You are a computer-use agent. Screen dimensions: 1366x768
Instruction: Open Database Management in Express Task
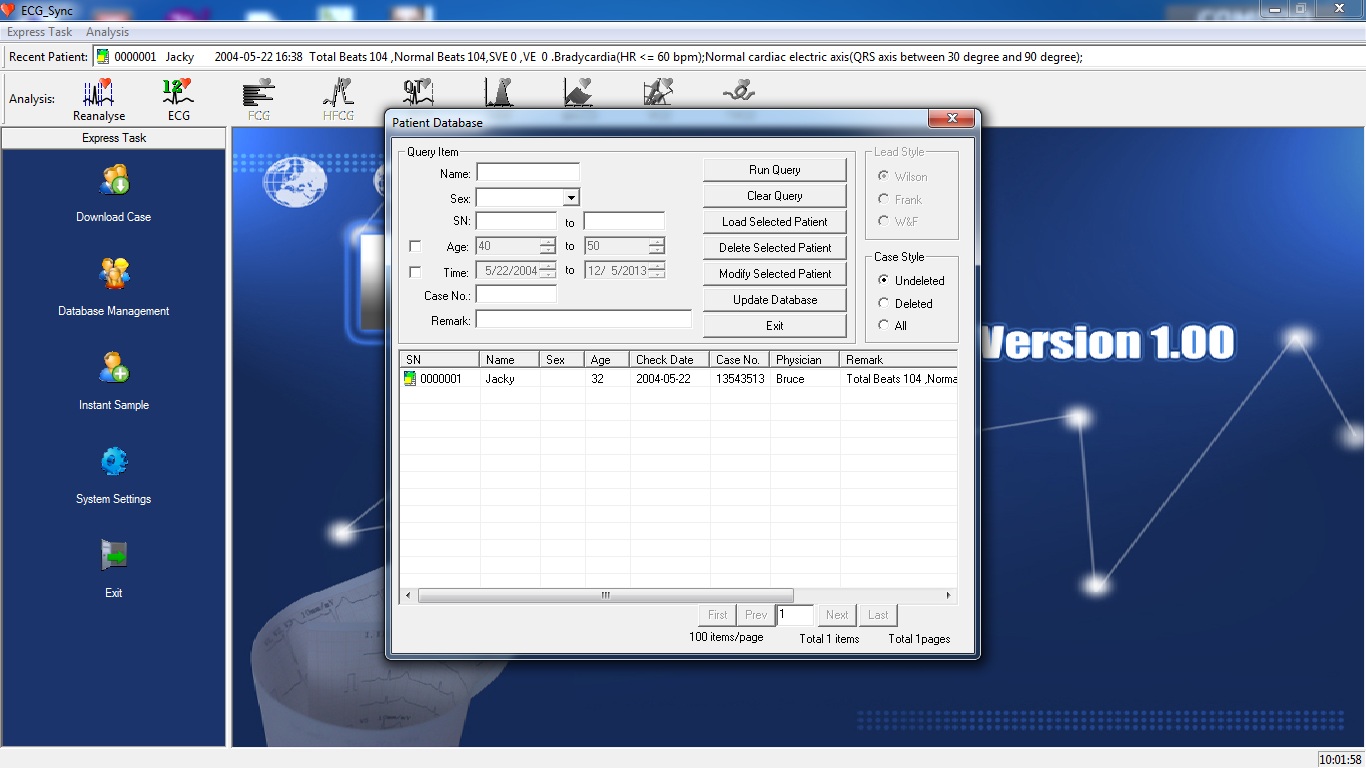114,275
